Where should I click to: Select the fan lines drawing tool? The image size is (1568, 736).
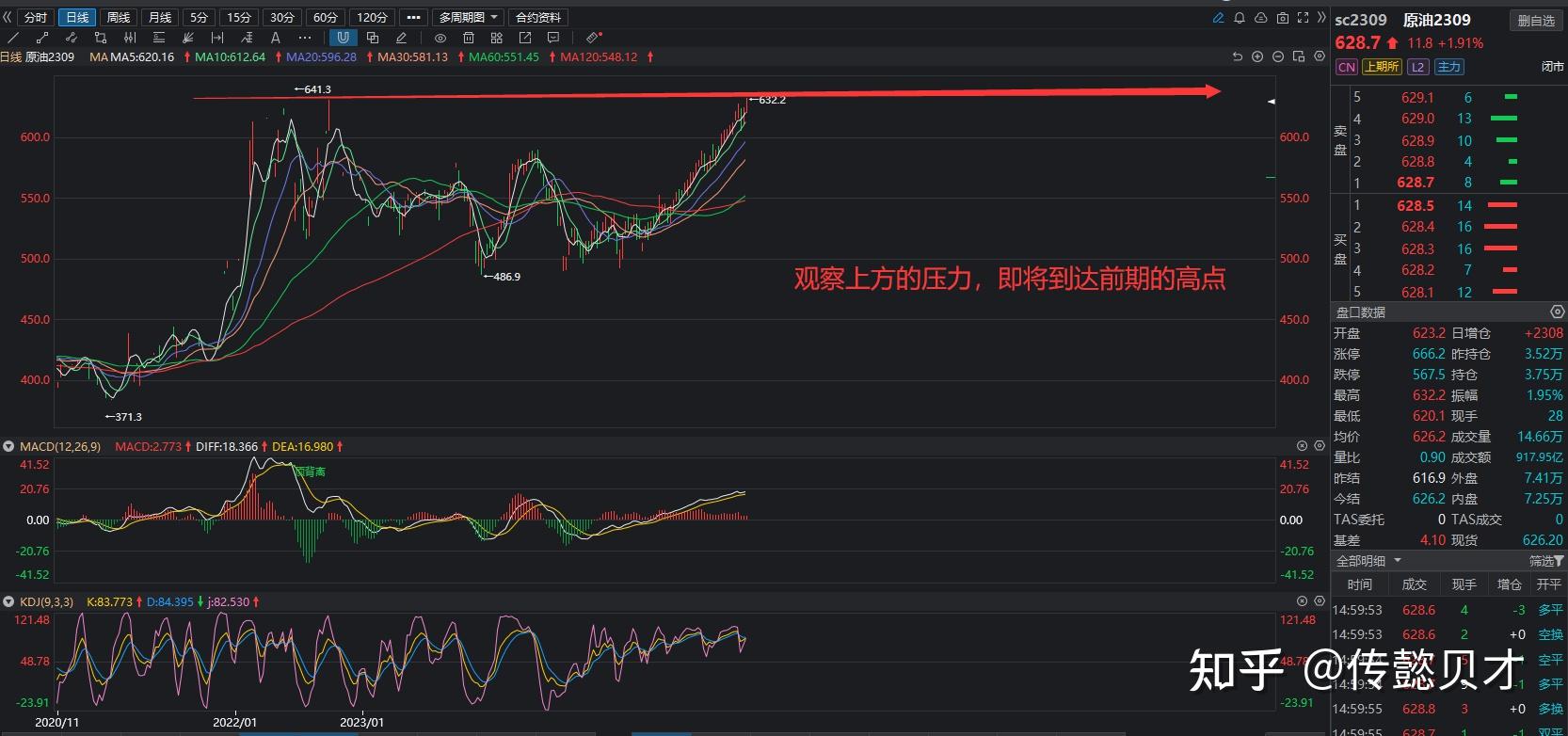pos(188,38)
